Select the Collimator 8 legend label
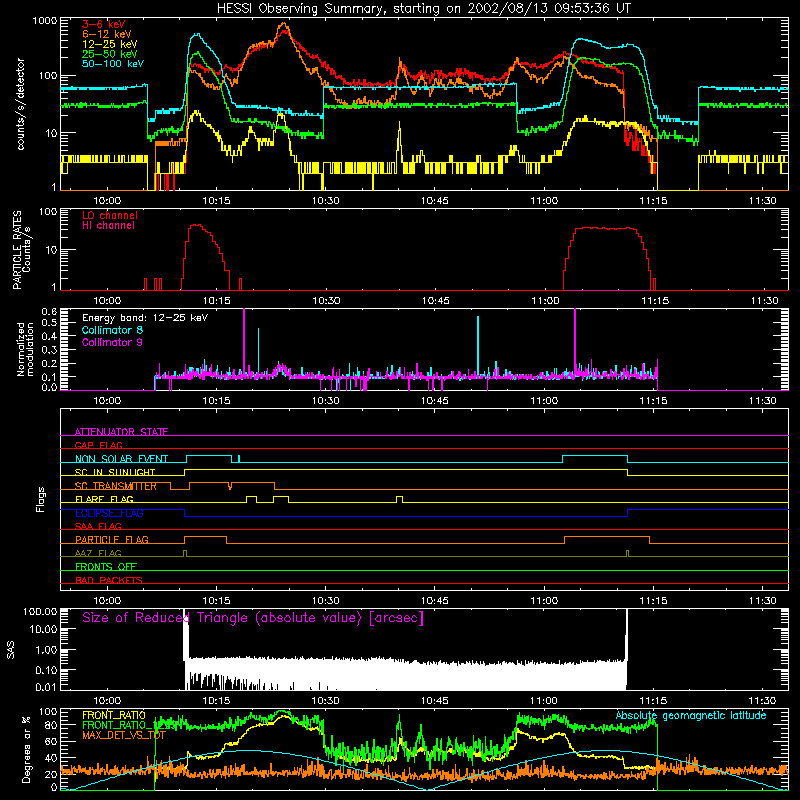This screenshot has width=800, height=800. (112, 330)
